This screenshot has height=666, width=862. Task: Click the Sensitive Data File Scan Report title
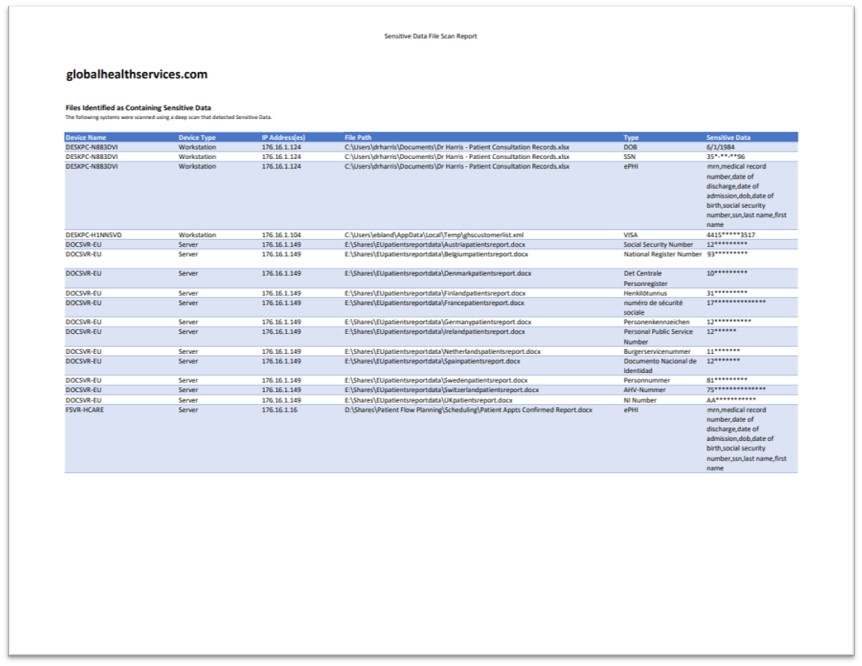coord(431,36)
